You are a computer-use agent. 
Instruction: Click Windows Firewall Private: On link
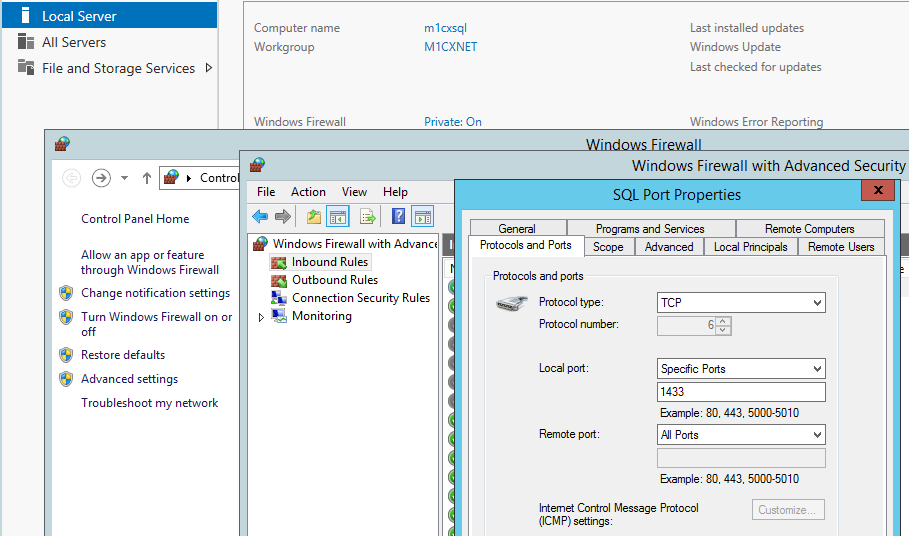pyautogui.click(x=453, y=122)
